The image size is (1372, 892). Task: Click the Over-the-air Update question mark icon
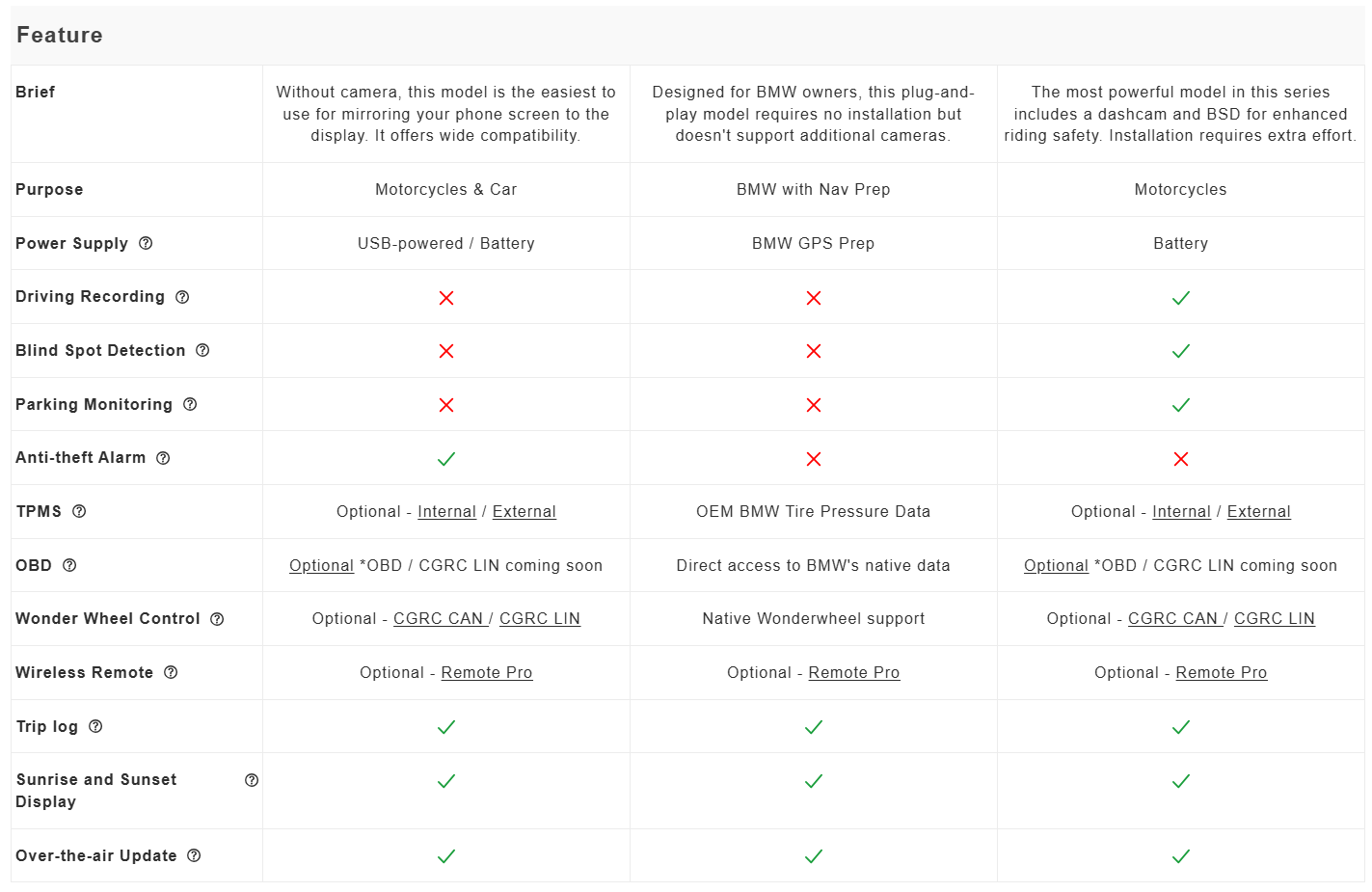click(x=194, y=855)
